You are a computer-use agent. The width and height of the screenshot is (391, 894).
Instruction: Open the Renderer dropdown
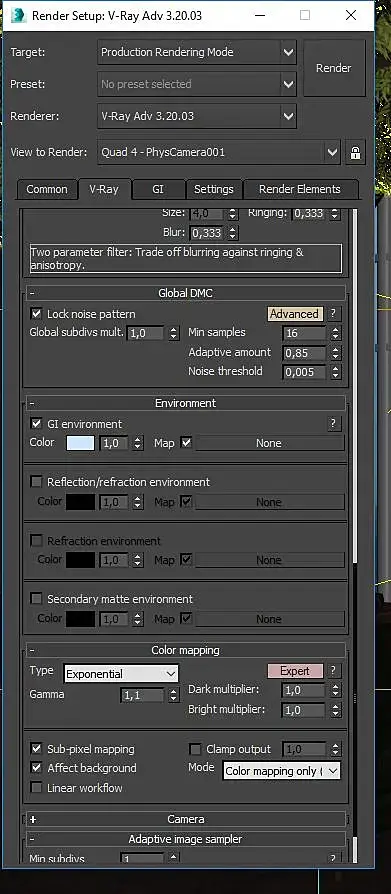[x=197, y=116]
